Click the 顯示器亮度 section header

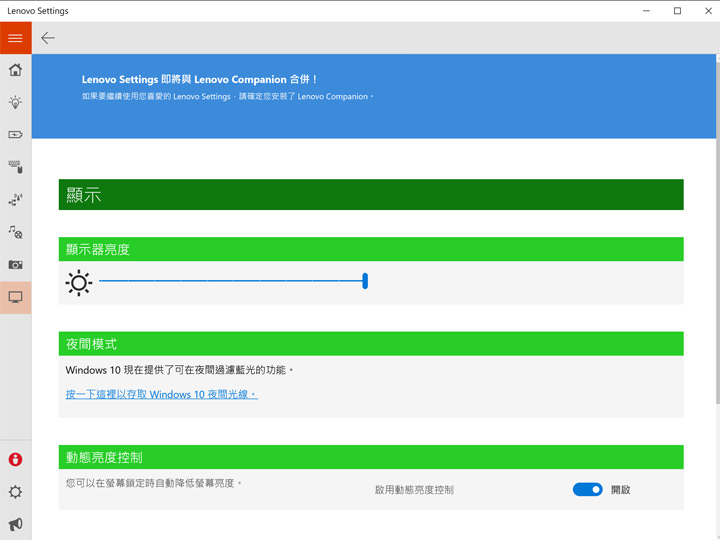pos(371,249)
